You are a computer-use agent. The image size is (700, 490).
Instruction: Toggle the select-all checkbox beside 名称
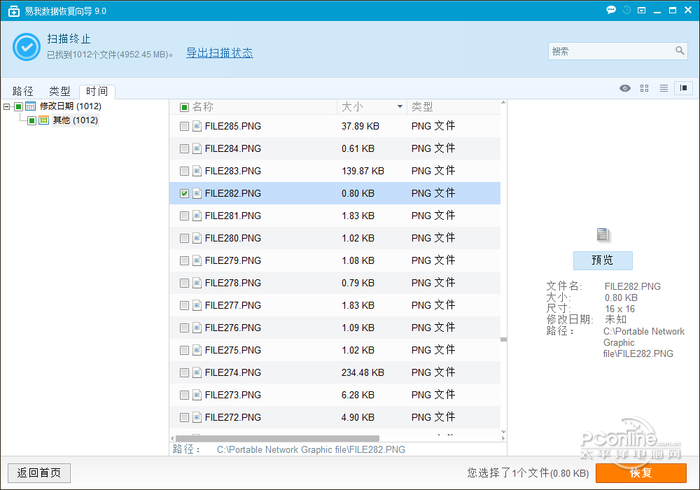point(184,107)
